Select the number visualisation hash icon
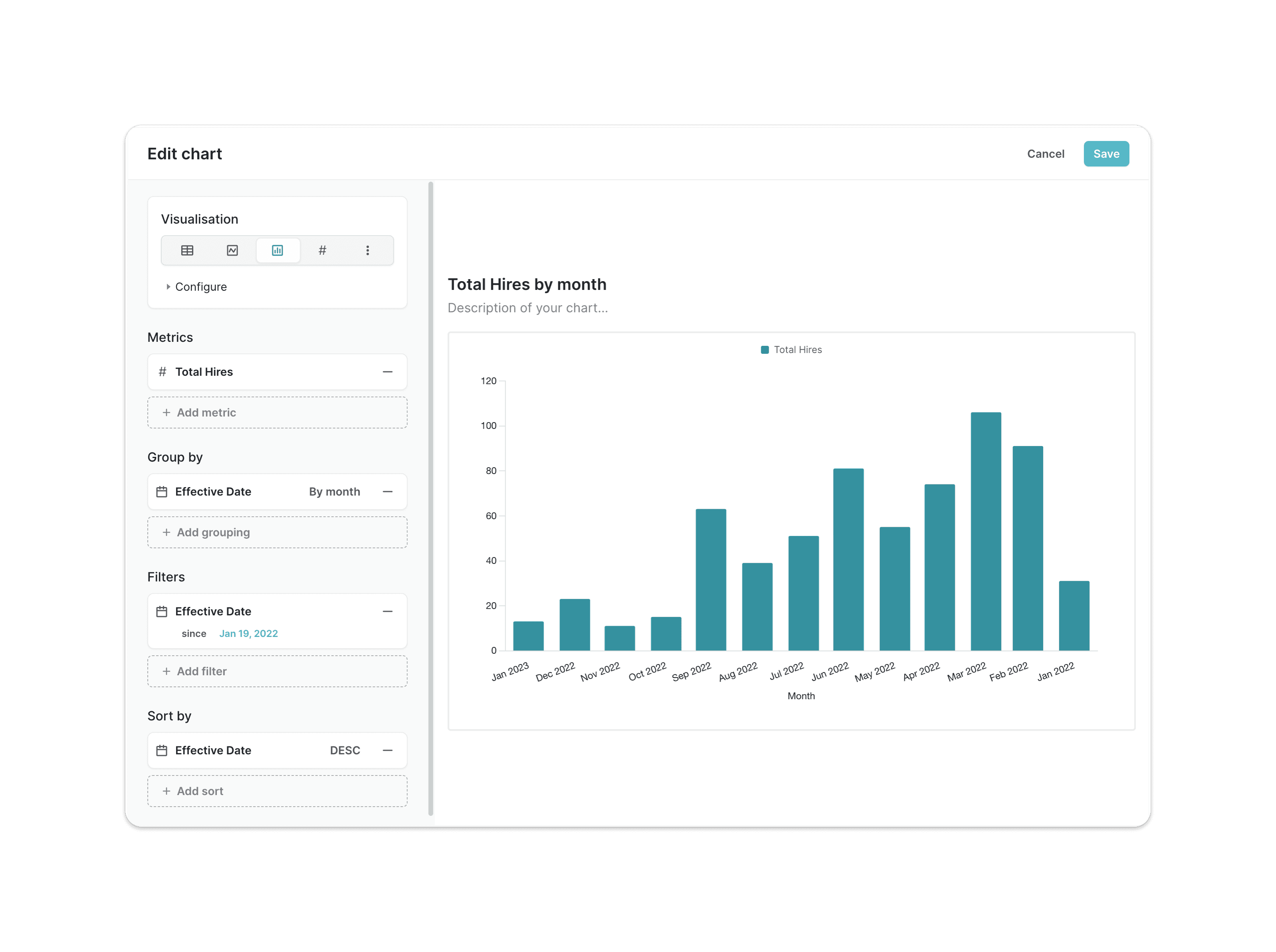This screenshot has height=952, width=1276. pos(322,250)
